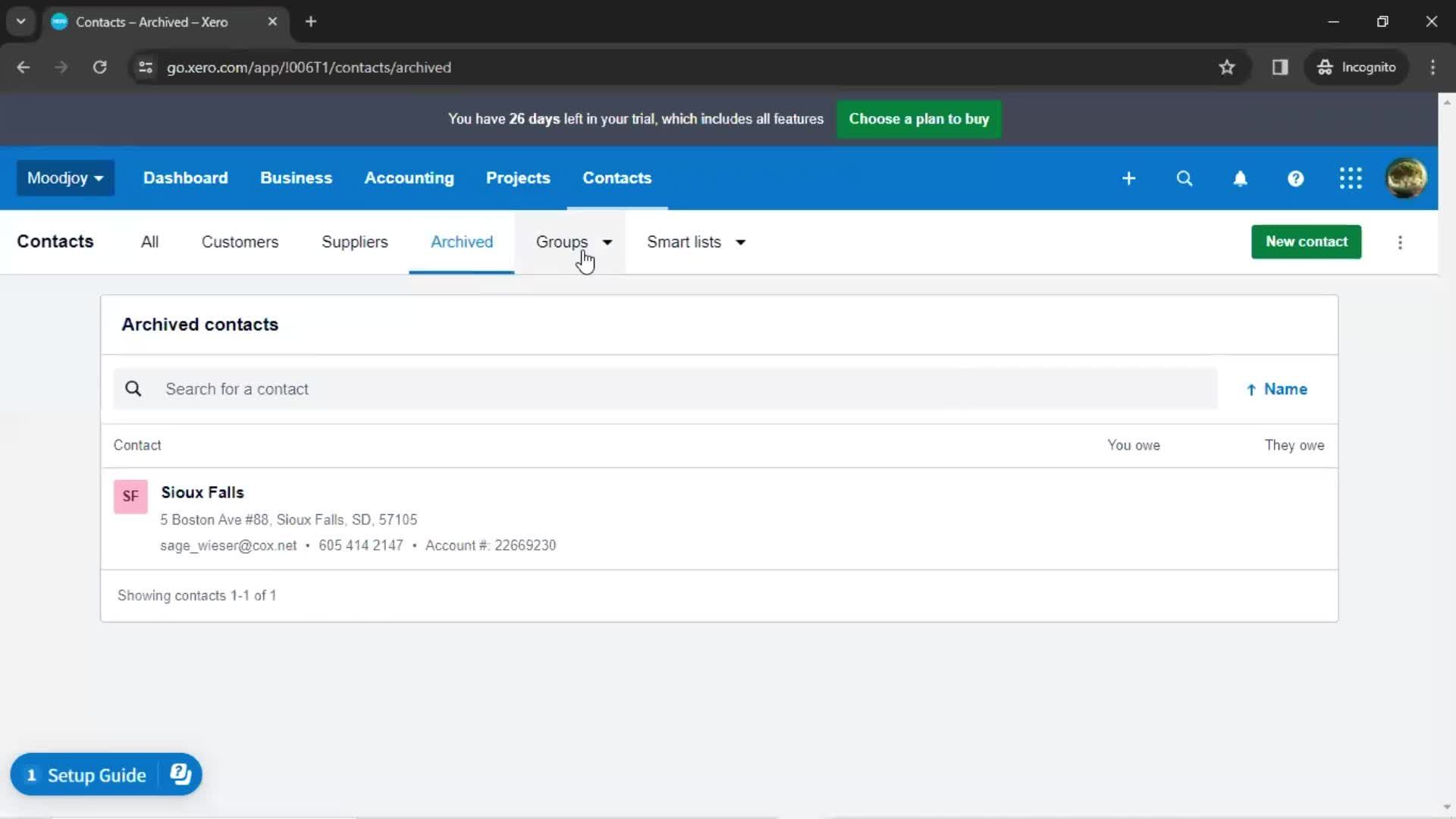Click the New contact button
Viewport: 1456px width, 819px height.
point(1306,242)
